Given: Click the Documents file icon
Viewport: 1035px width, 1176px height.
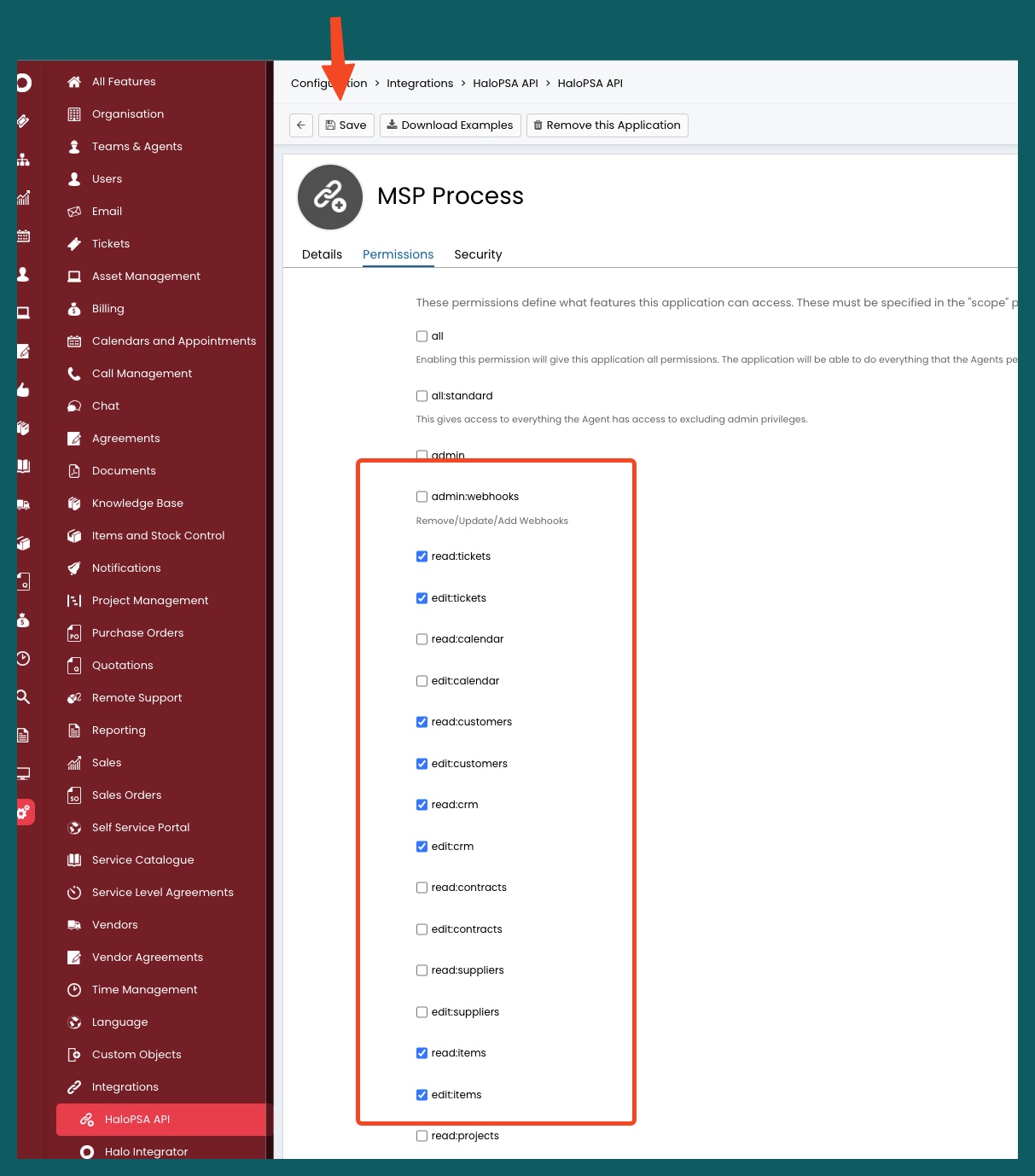Looking at the screenshot, I should coord(74,471).
